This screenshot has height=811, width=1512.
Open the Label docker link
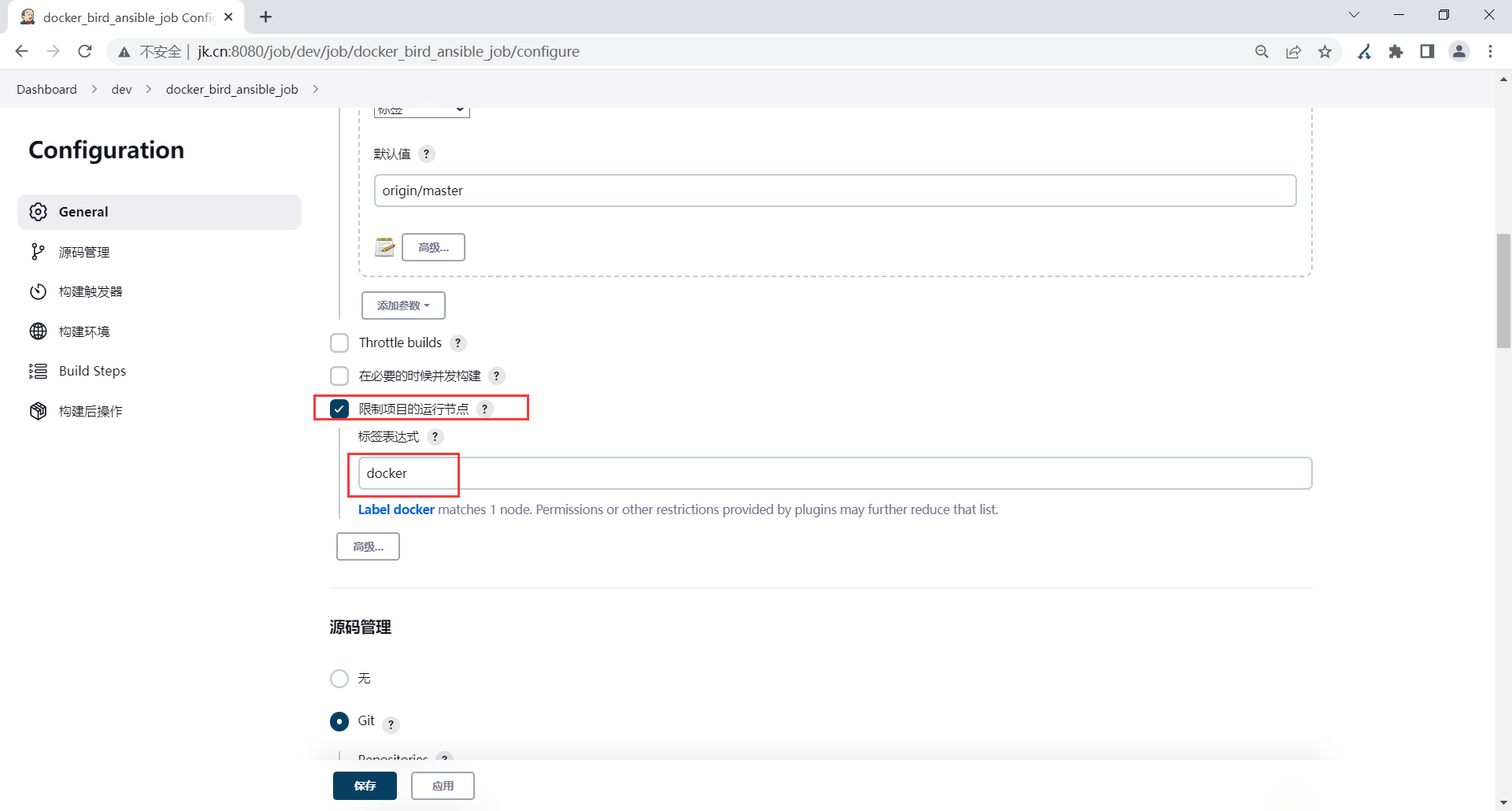tap(396, 509)
